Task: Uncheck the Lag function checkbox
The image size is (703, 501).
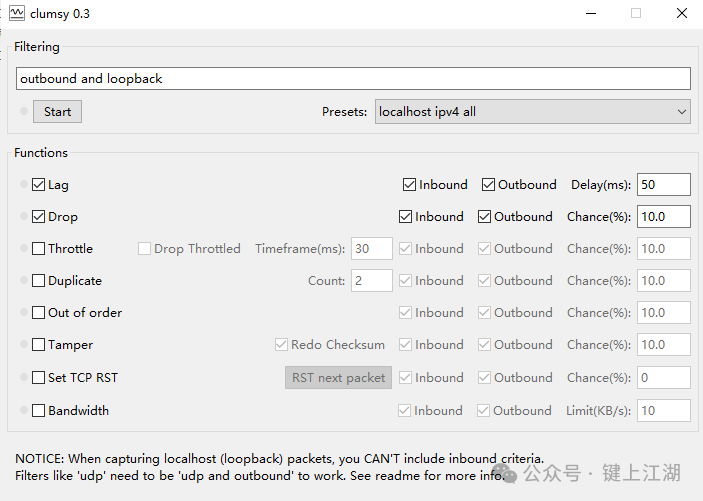Action: coord(39,185)
